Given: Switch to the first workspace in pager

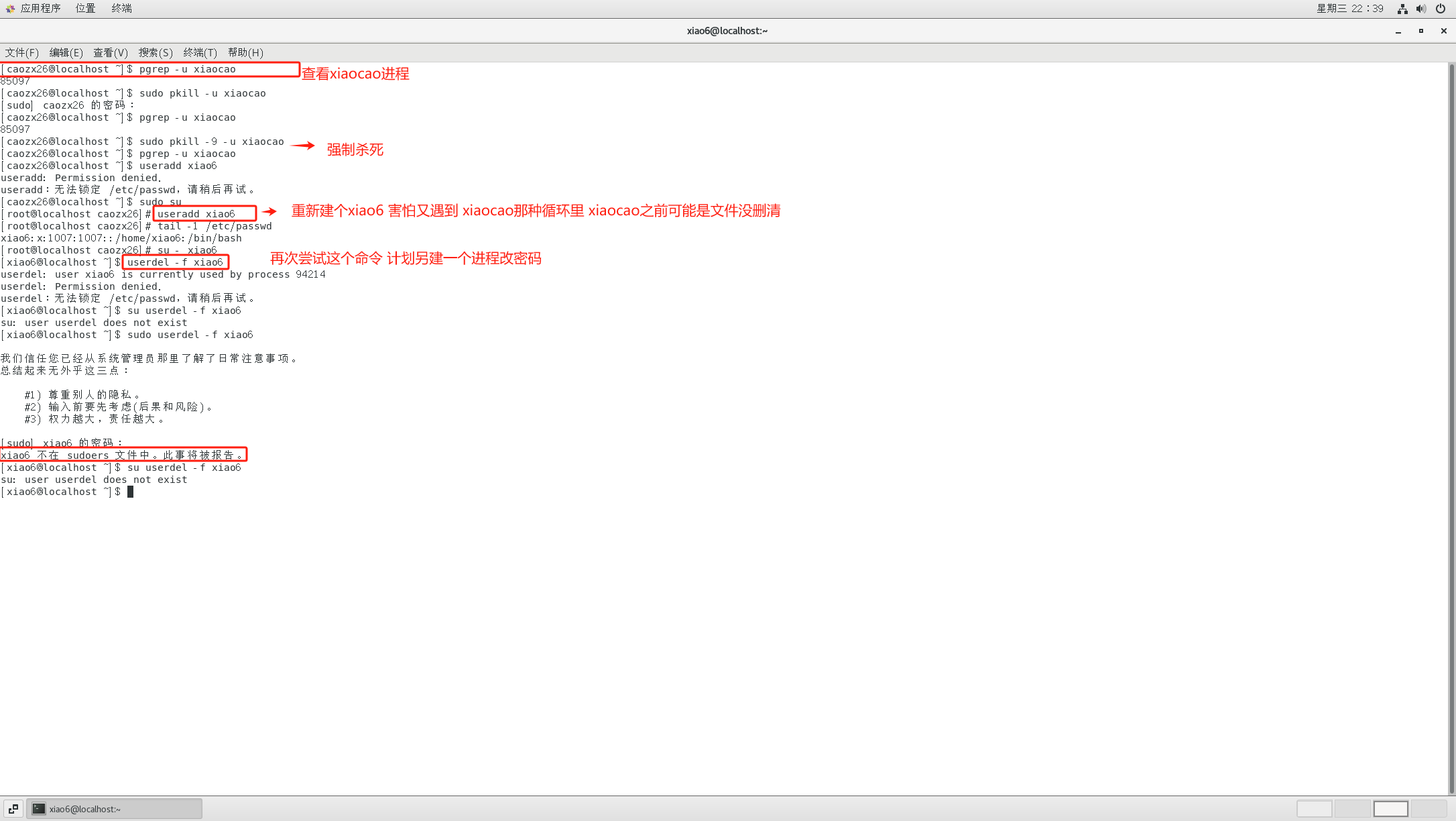Looking at the screenshot, I should (1314, 808).
